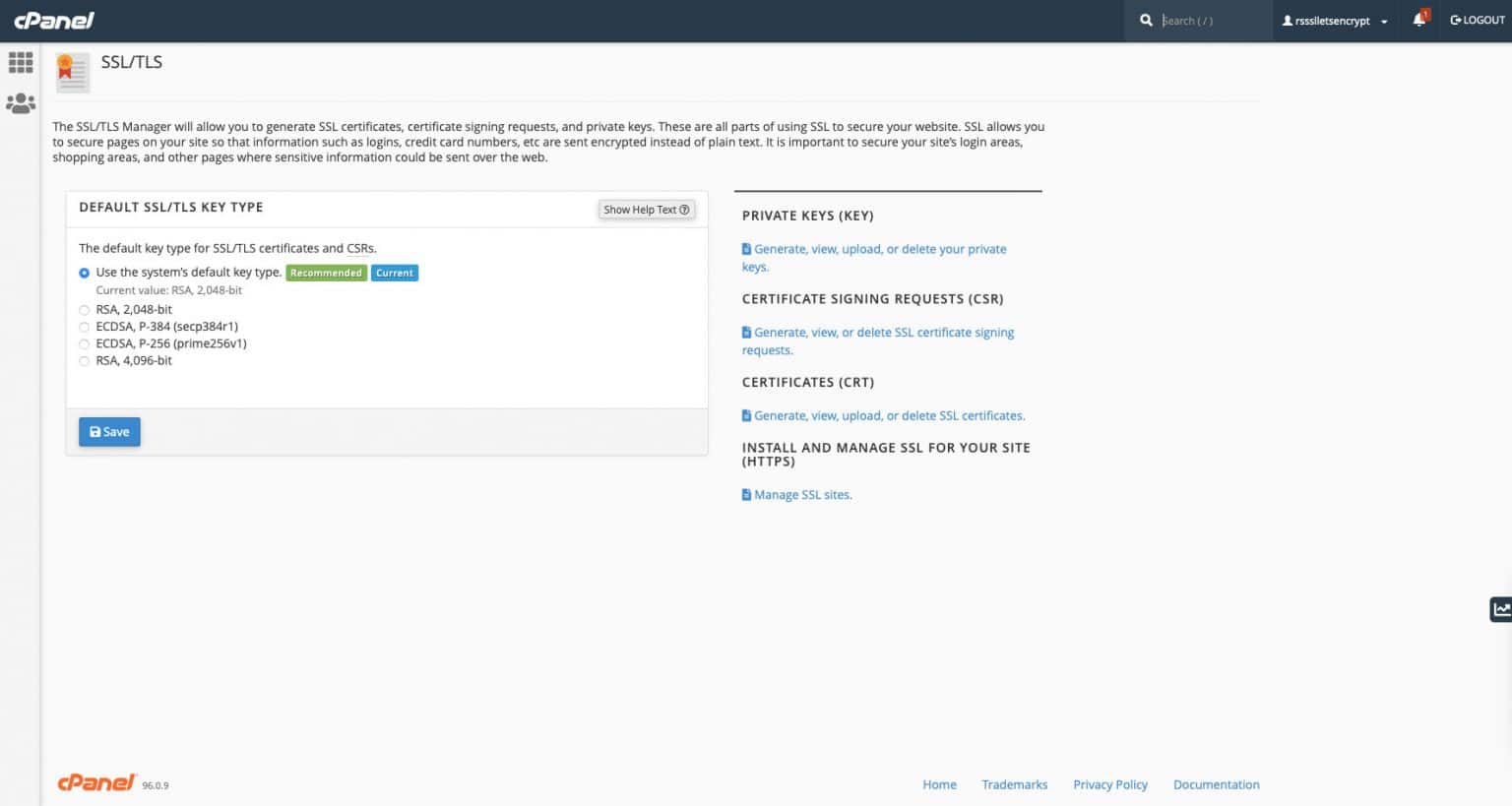1512x806 pixels.
Task: Open the Documentation footer link
Action: tap(1216, 783)
